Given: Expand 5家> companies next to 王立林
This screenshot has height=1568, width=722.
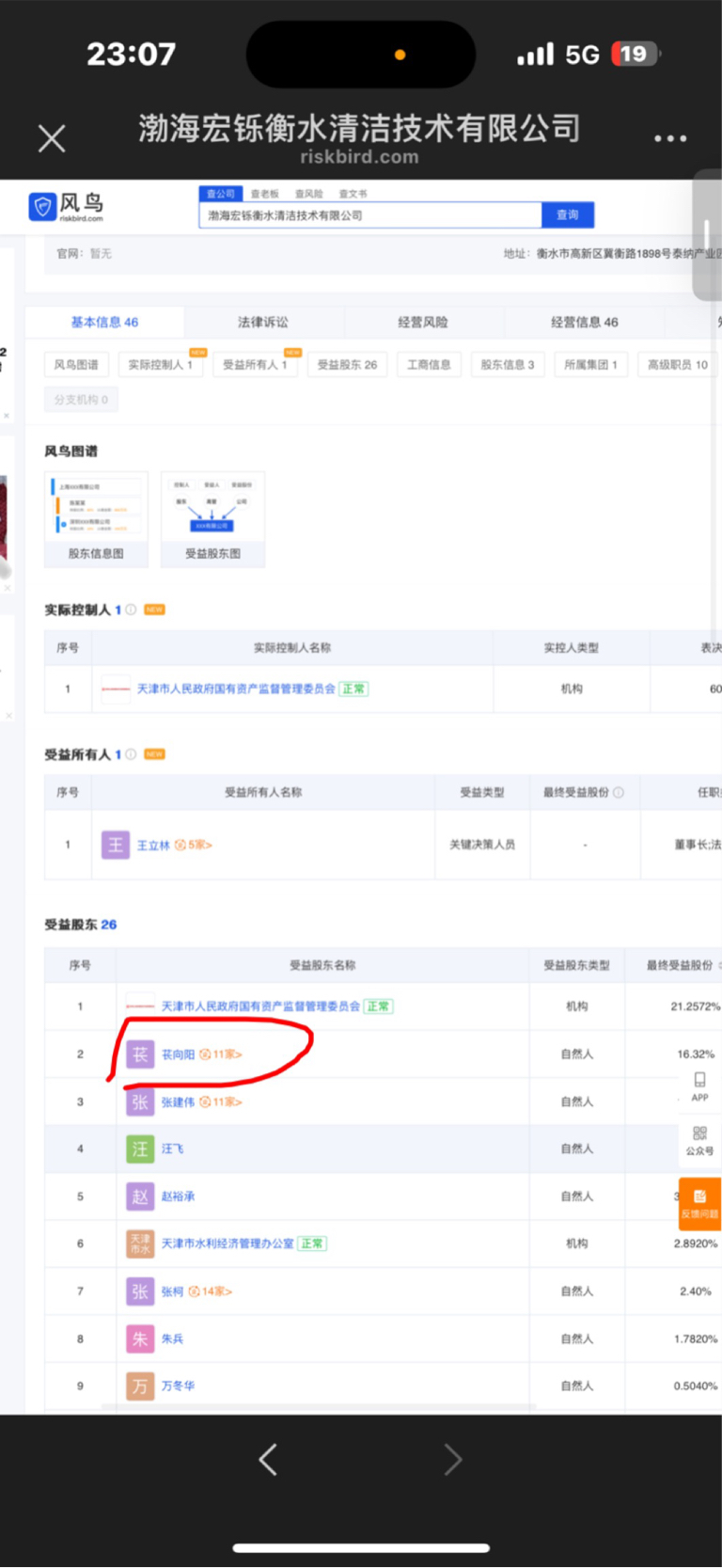Looking at the screenshot, I should coord(194,846).
